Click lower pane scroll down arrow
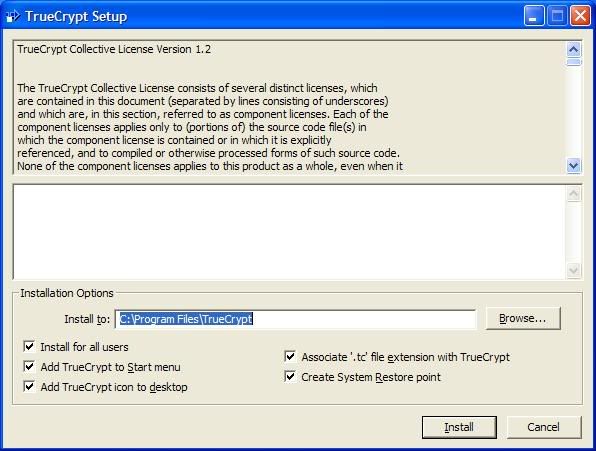Screen dimensions: 596x451 coord(574,271)
